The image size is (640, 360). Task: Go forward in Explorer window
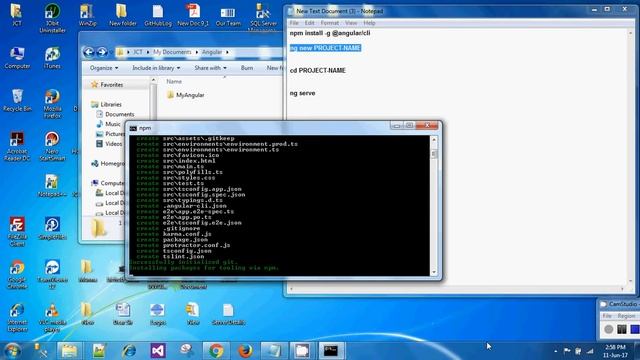[x=102, y=52]
